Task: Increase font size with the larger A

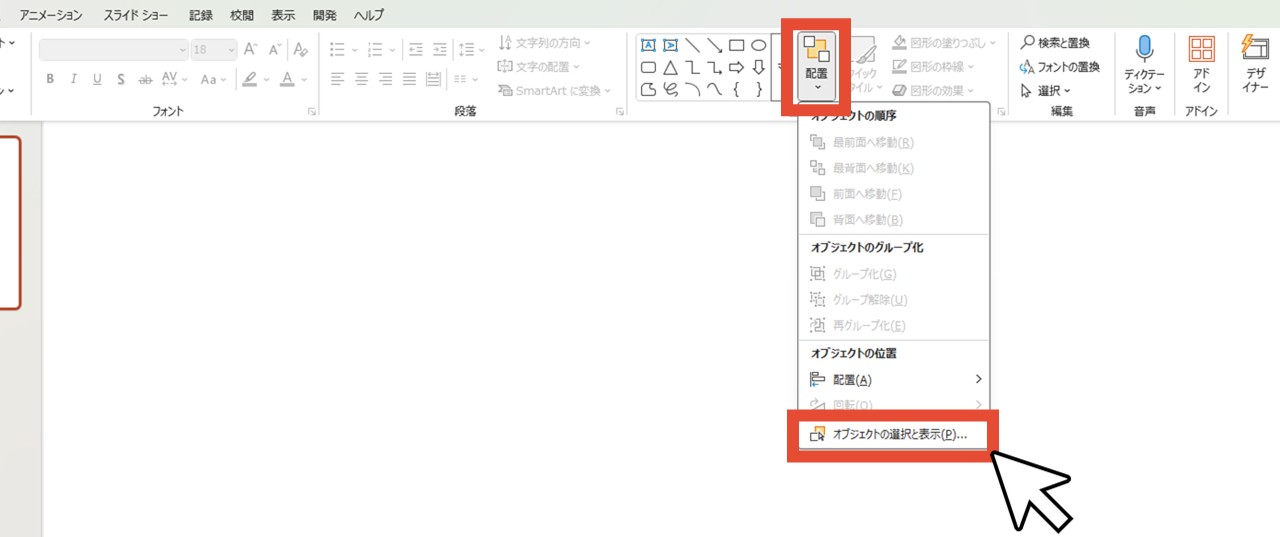Action: [x=251, y=49]
